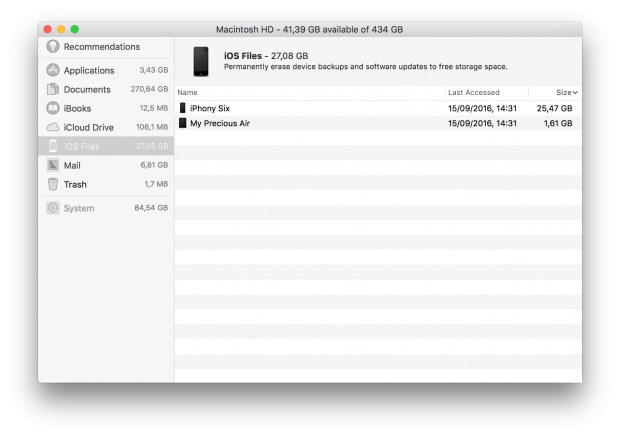The width and height of the screenshot is (620, 437).
Task: Click the Documents sidebar icon
Action: [53, 89]
